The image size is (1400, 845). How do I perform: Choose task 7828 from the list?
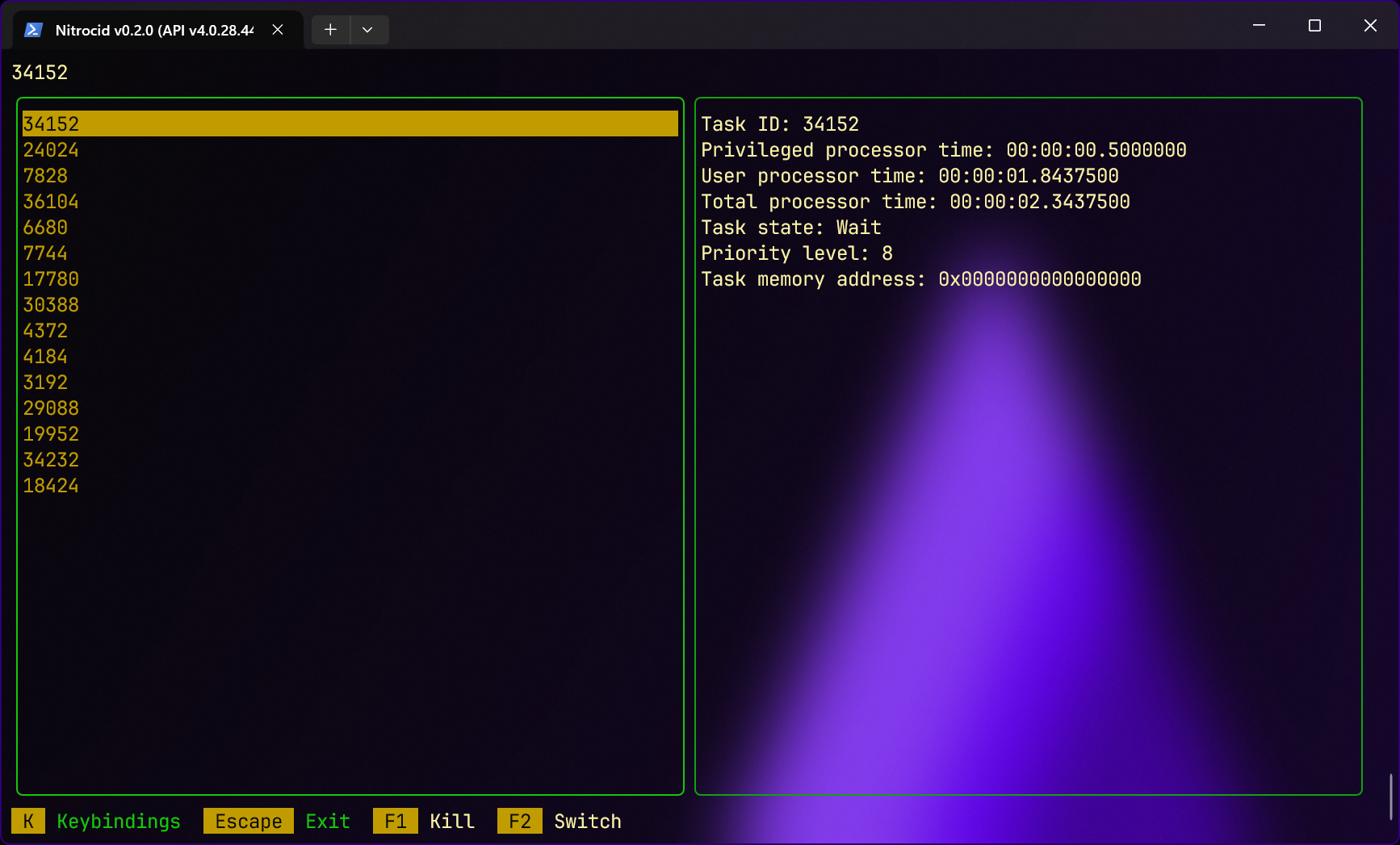[45, 176]
